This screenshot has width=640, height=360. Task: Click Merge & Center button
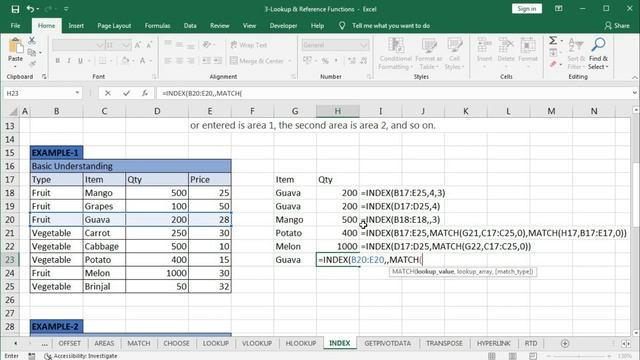257,61
